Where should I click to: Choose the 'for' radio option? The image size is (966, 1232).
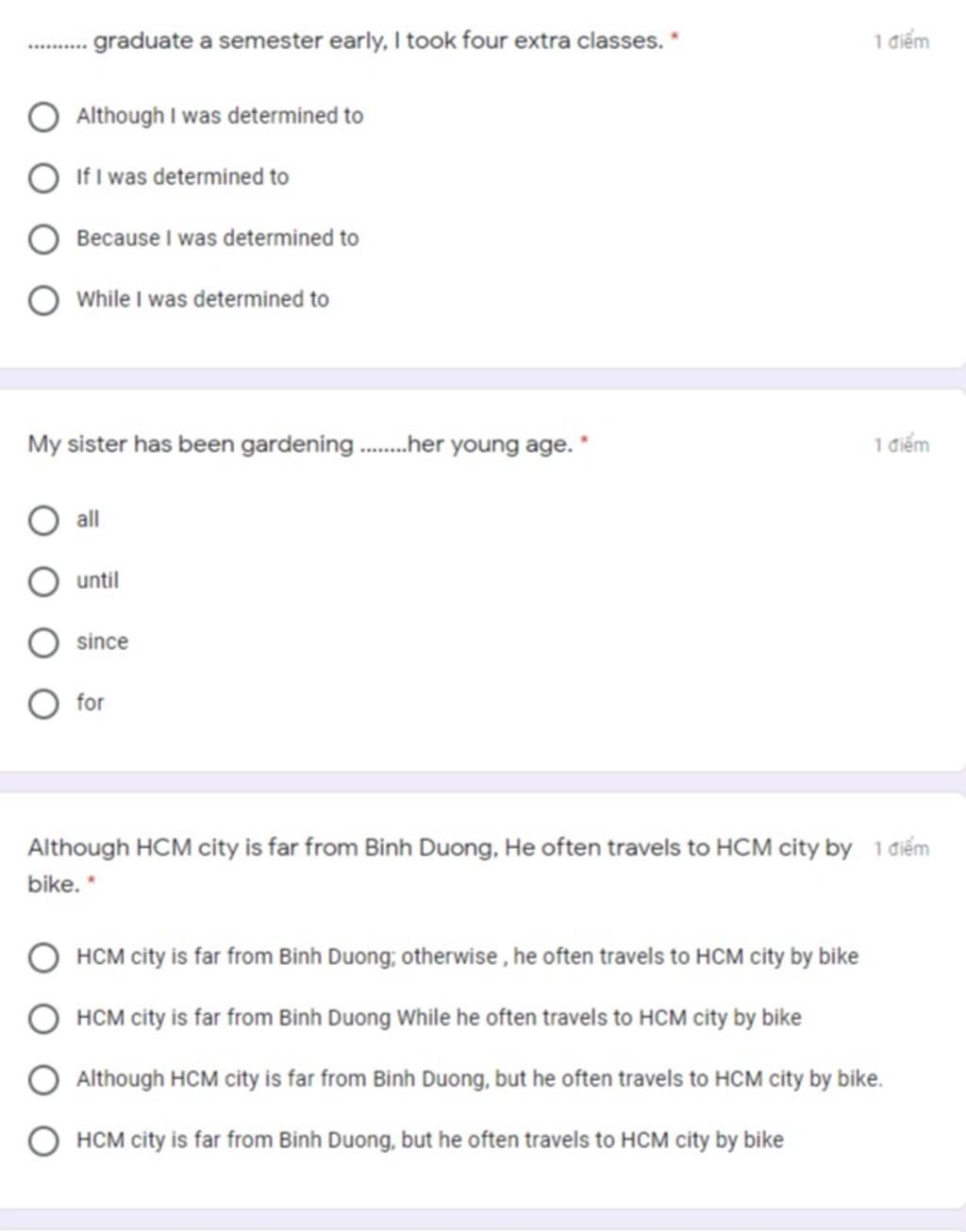coord(43,705)
